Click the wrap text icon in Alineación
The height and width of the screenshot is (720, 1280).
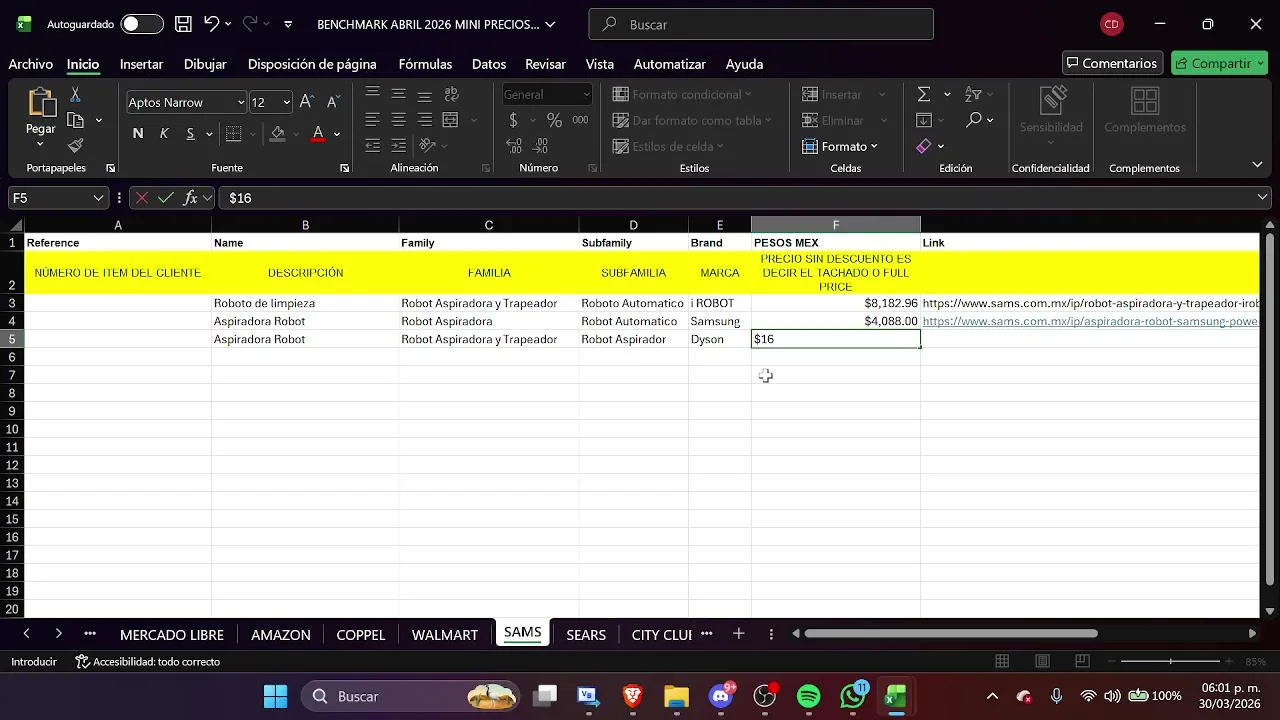[x=451, y=94]
